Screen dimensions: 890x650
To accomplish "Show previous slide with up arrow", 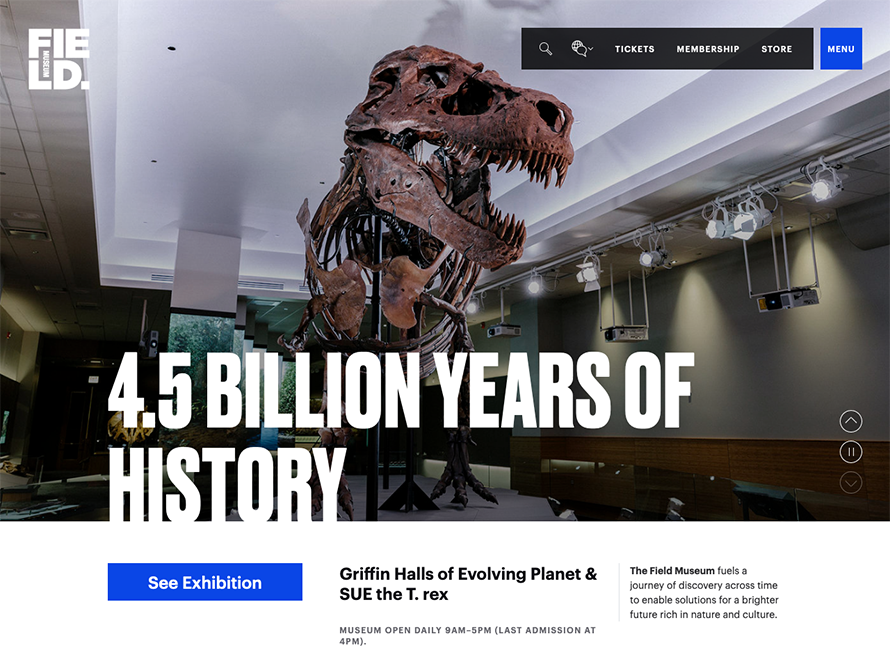I will pyautogui.click(x=850, y=421).
